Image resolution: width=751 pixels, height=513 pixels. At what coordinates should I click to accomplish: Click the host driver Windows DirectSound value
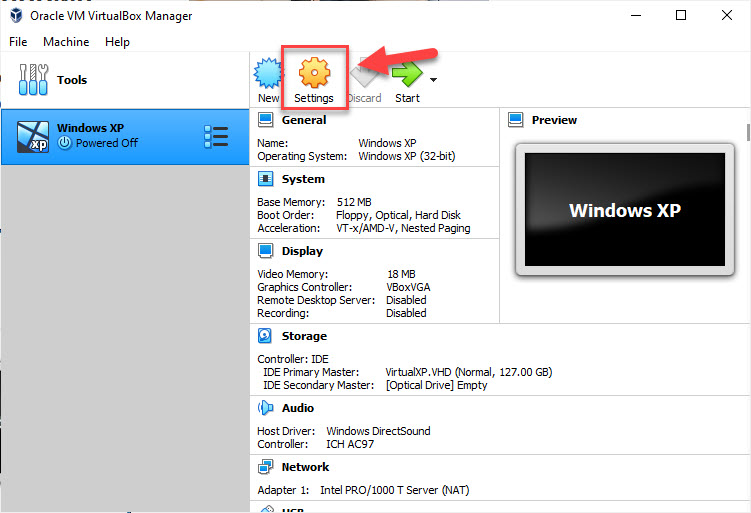pyautogui.click(x=378, y=431)
